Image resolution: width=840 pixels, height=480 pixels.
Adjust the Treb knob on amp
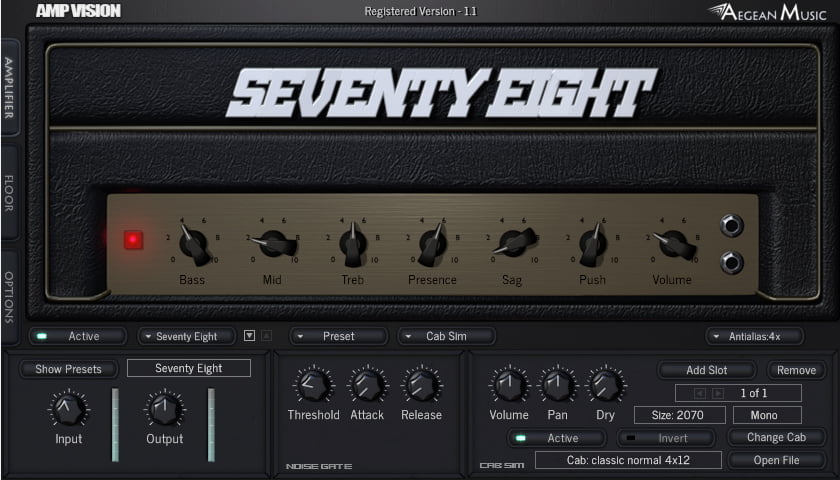[352, 244]
